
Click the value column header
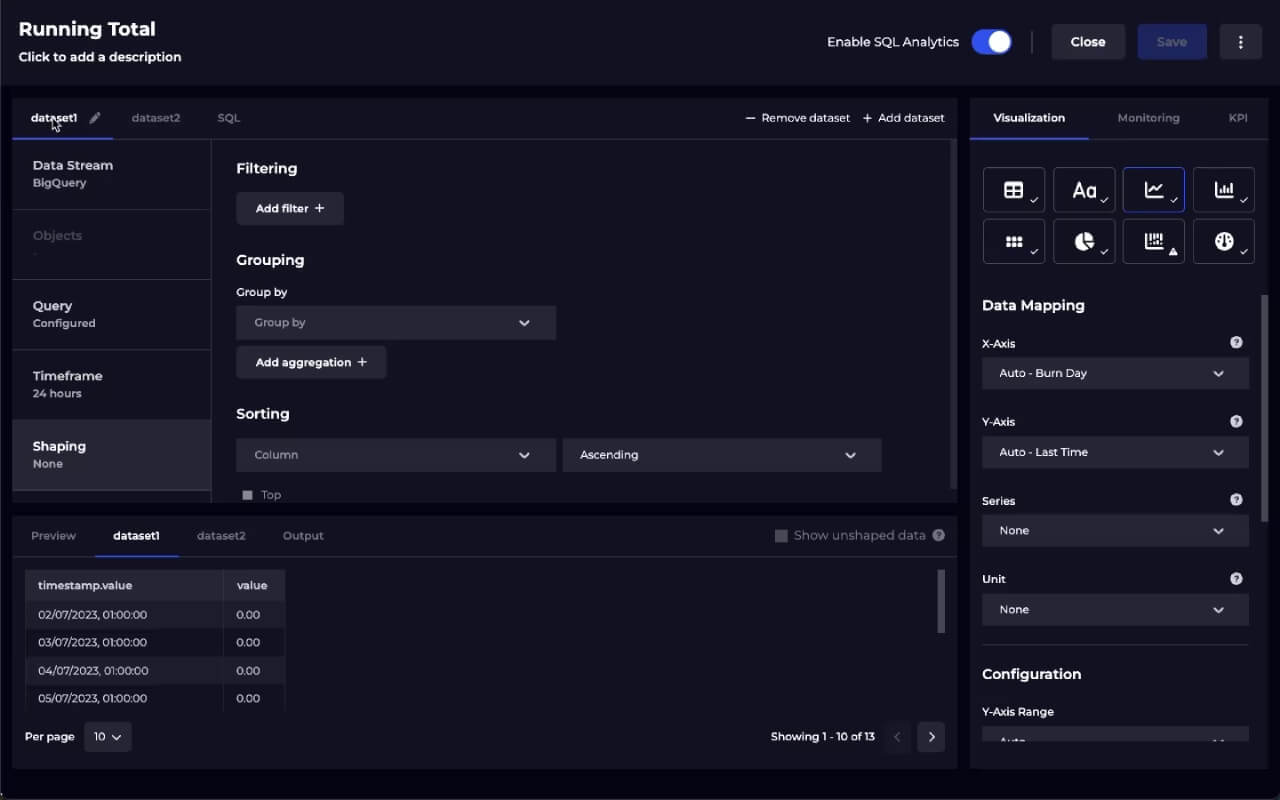[x=254, y=585]
